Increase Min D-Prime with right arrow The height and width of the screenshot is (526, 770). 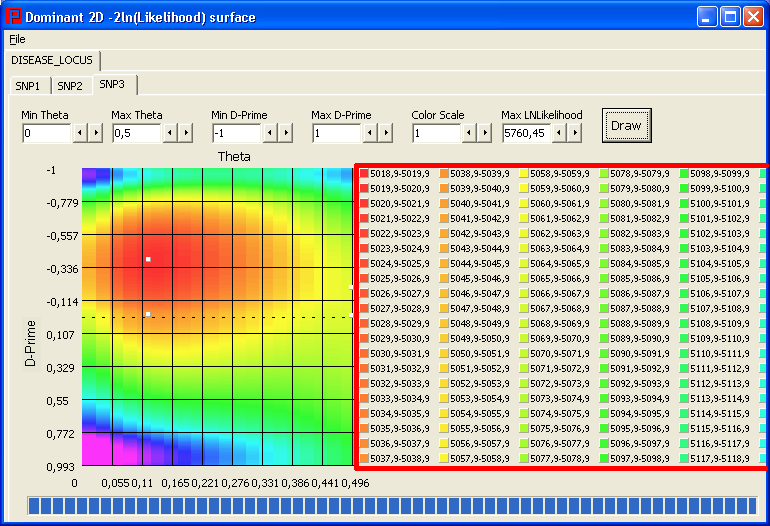286,133
